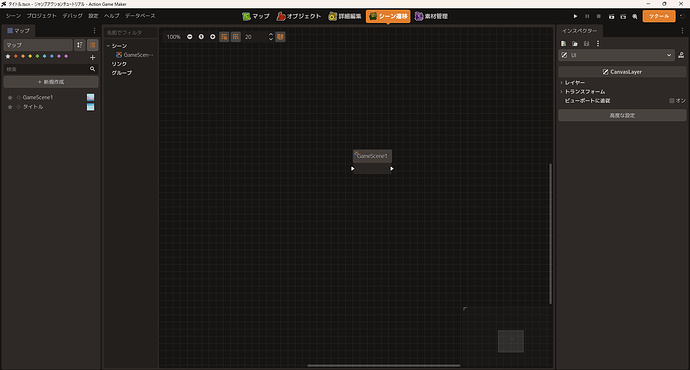
Task: Click the plus icon beside the color tags
Action: coord(92,57)
